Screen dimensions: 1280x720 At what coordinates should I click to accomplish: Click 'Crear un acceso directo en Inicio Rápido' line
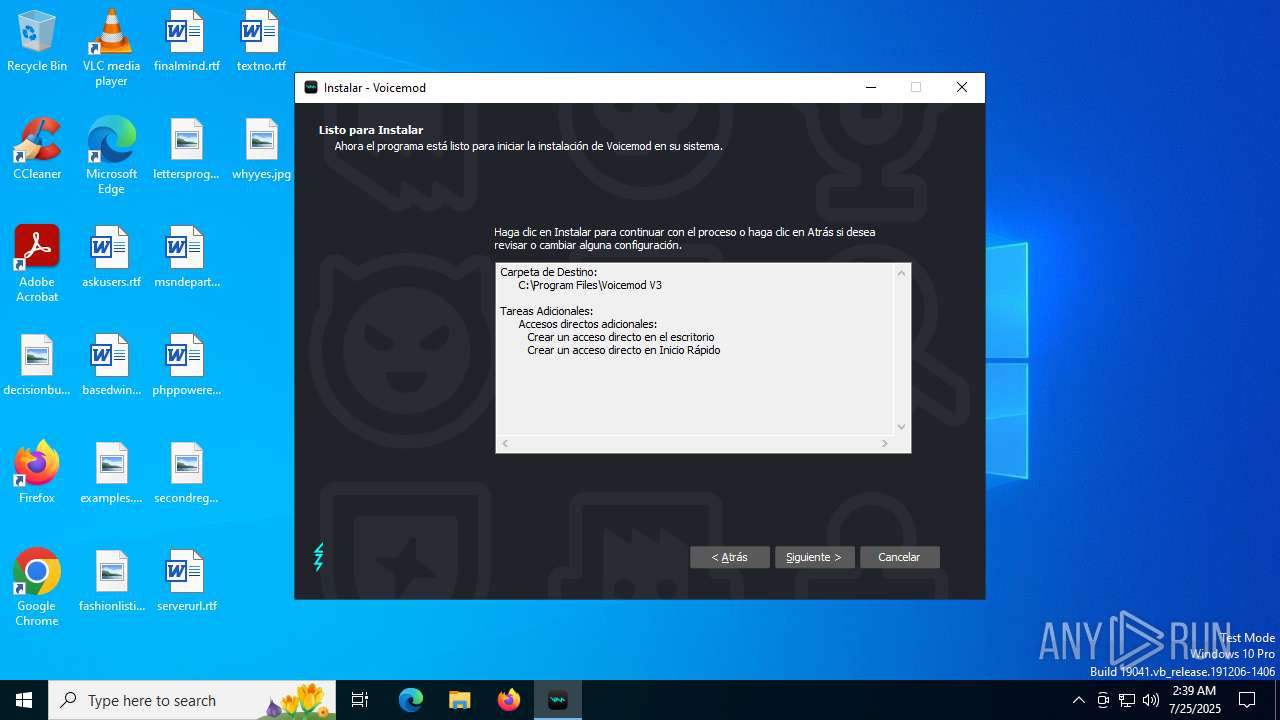(624, 350)
